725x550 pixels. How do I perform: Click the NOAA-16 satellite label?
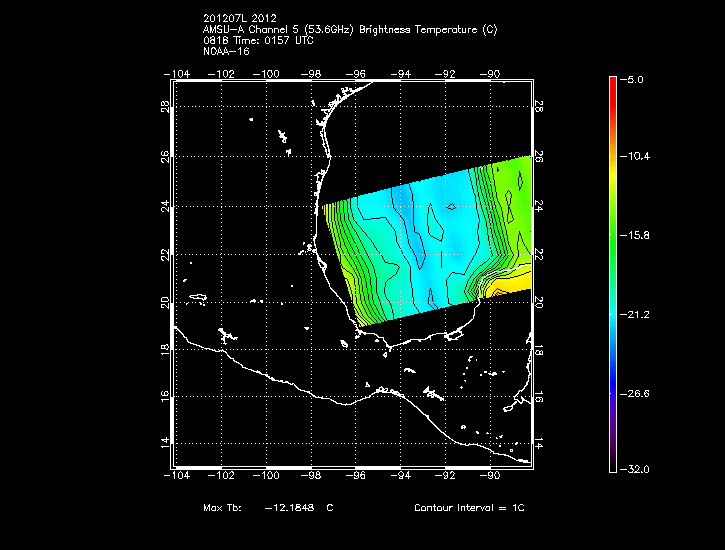click(225, 50)
